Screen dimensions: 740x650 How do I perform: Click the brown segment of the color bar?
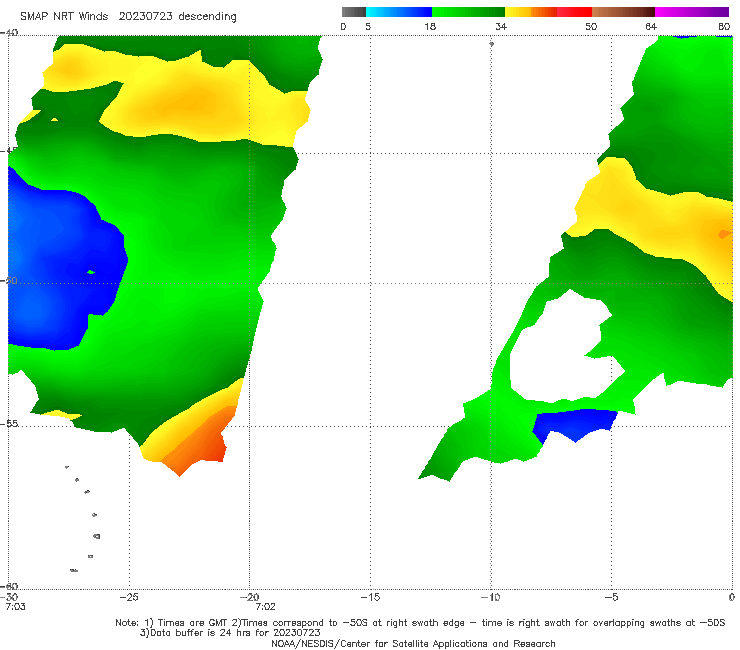623,12
